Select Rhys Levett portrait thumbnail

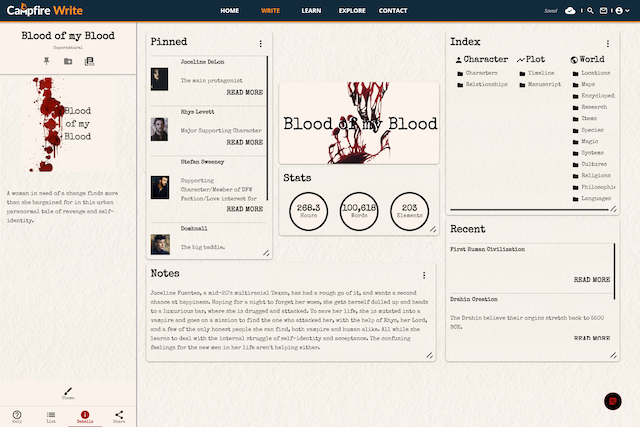[159, 129]
